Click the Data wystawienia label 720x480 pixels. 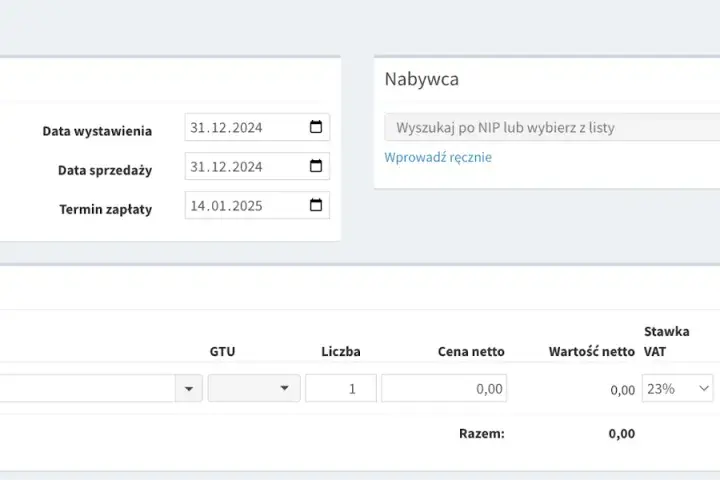(x=97, y=131)
